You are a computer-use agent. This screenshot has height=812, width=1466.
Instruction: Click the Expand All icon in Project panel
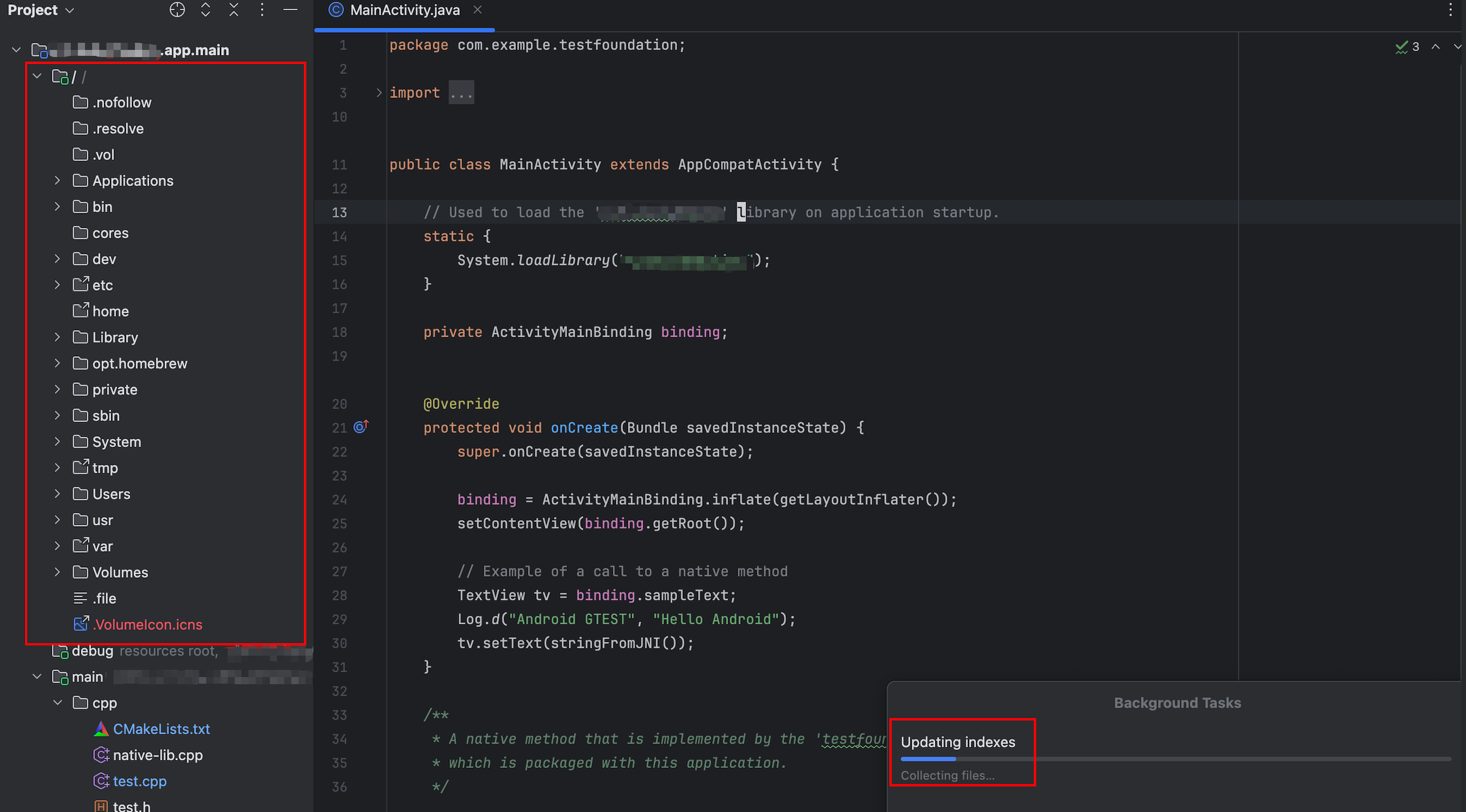[x=206, y=10]
